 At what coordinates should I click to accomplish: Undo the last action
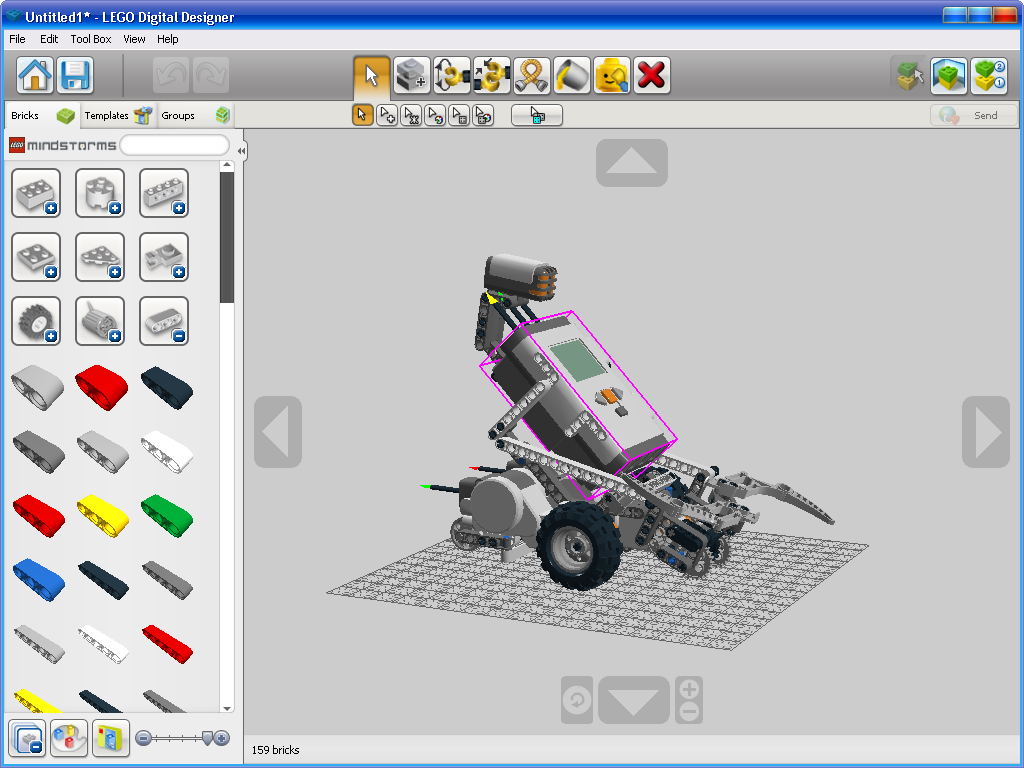click(171, 75)
